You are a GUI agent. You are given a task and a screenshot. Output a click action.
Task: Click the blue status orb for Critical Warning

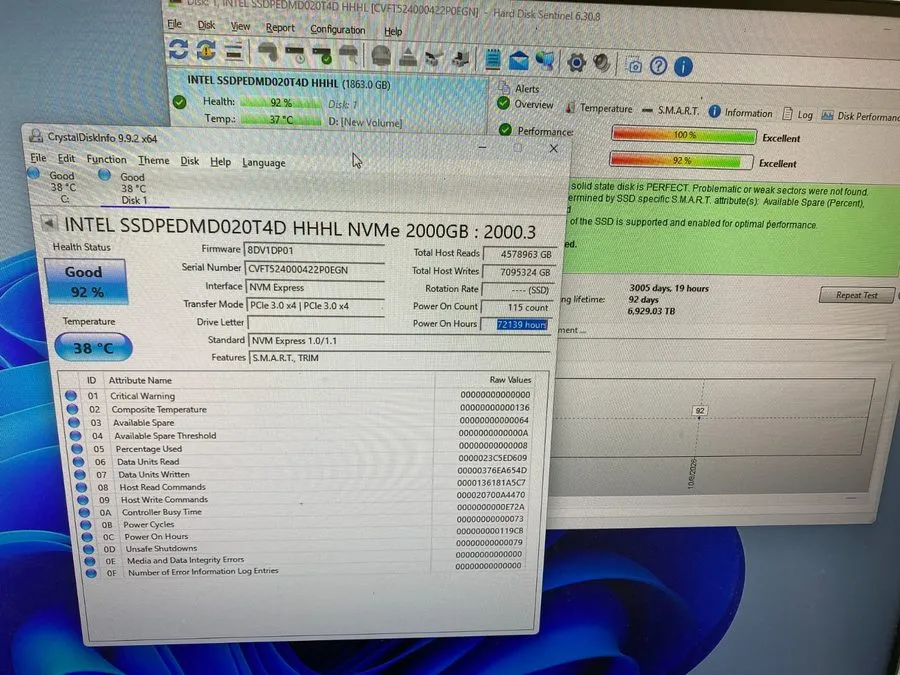[71, 395]
